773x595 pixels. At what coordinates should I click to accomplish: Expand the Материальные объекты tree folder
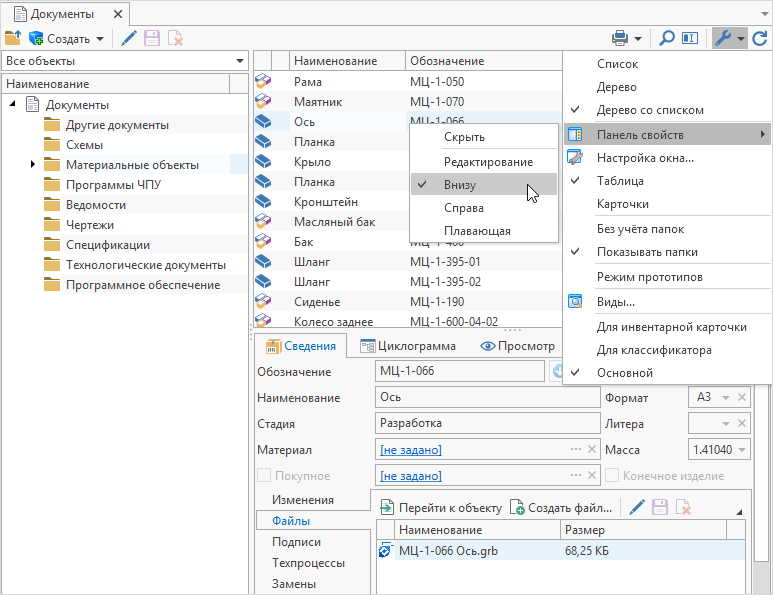click(x=33, y=164)
